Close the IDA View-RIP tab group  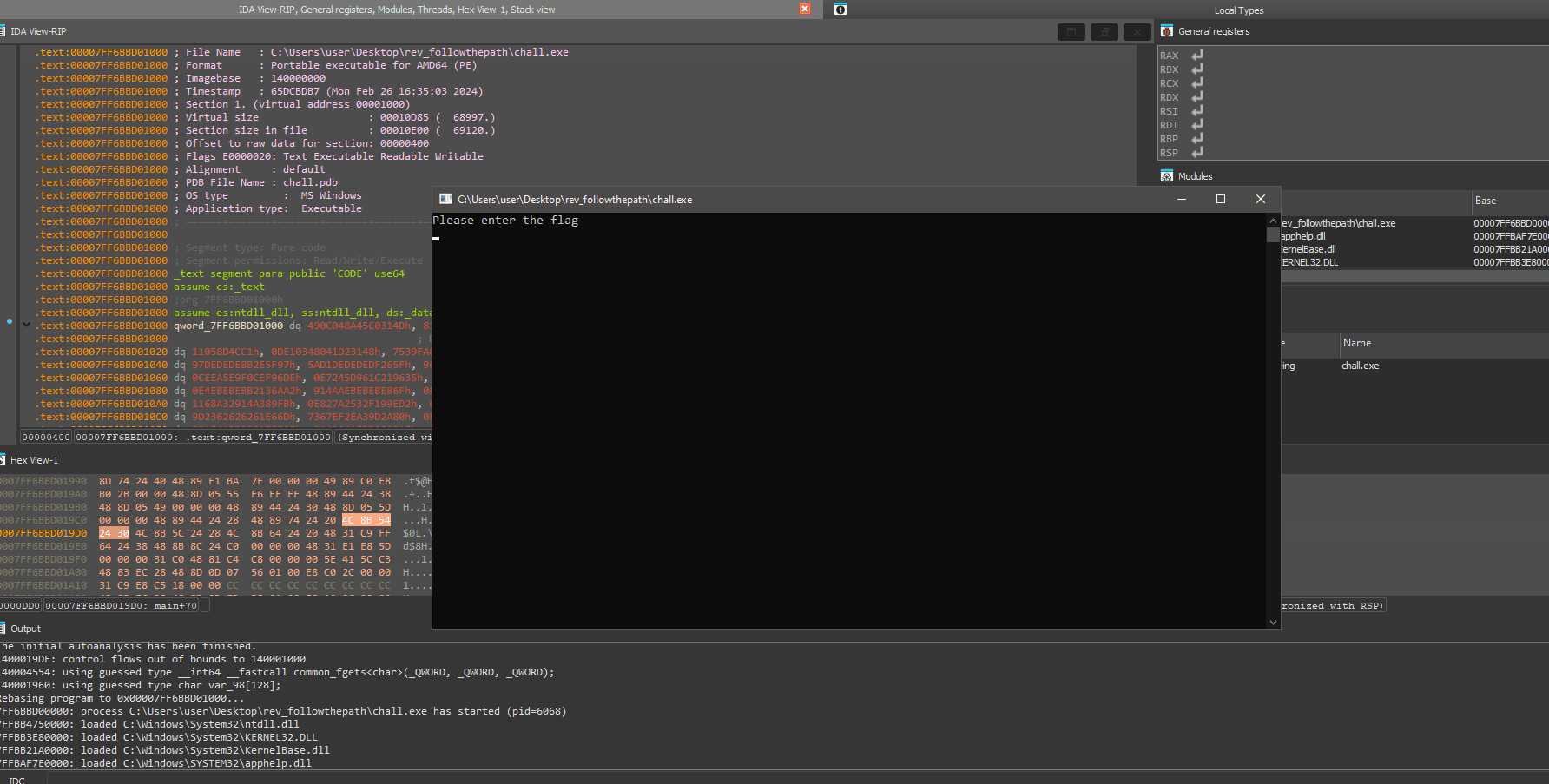(x=805, y=10)
